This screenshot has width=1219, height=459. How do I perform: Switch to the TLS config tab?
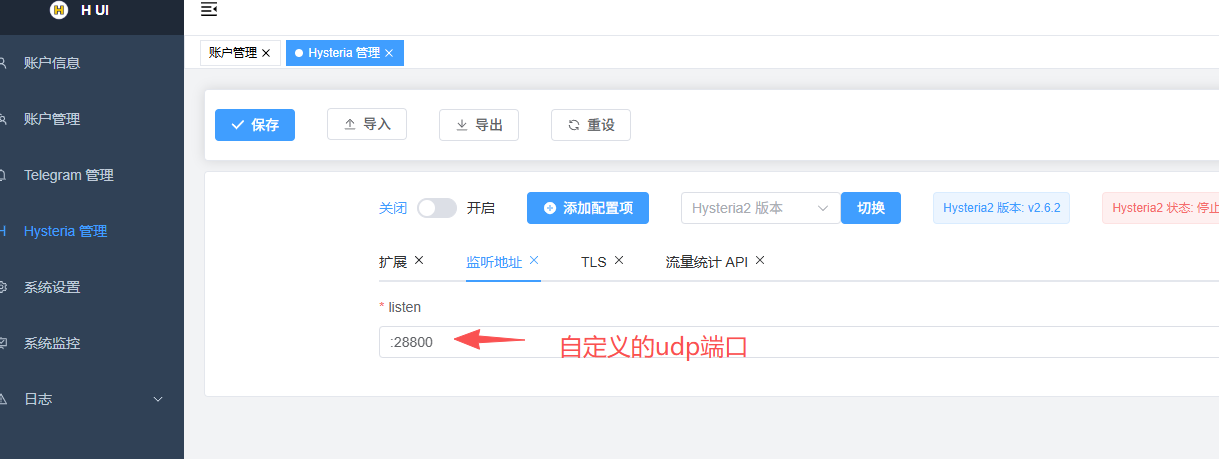pos(594,262)
